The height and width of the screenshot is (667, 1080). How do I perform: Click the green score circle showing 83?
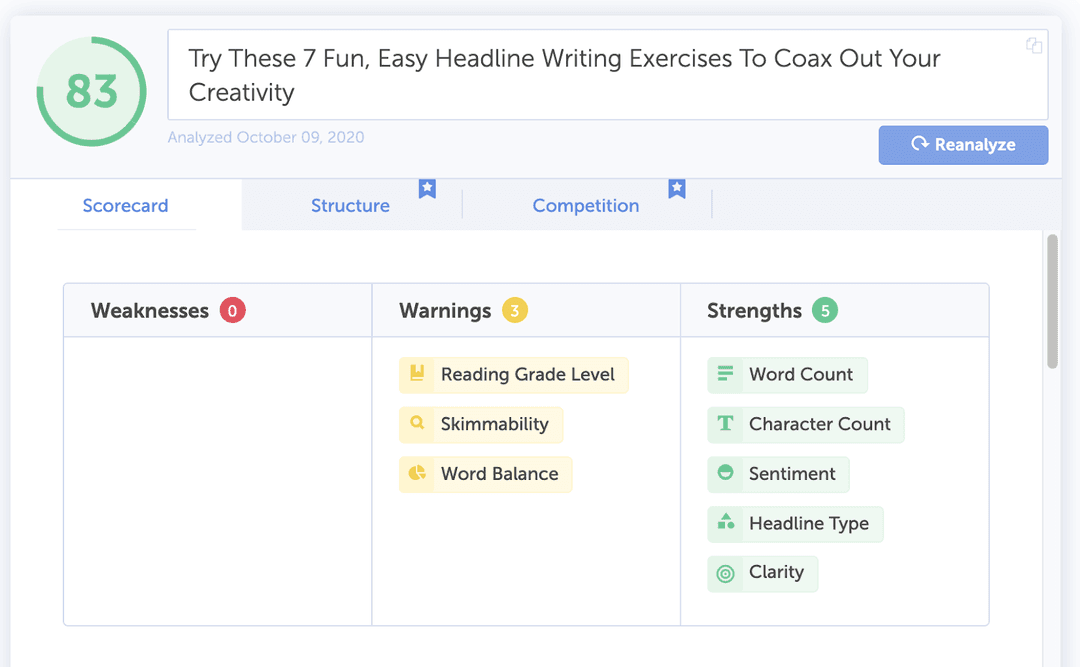[x=91, y=91]
